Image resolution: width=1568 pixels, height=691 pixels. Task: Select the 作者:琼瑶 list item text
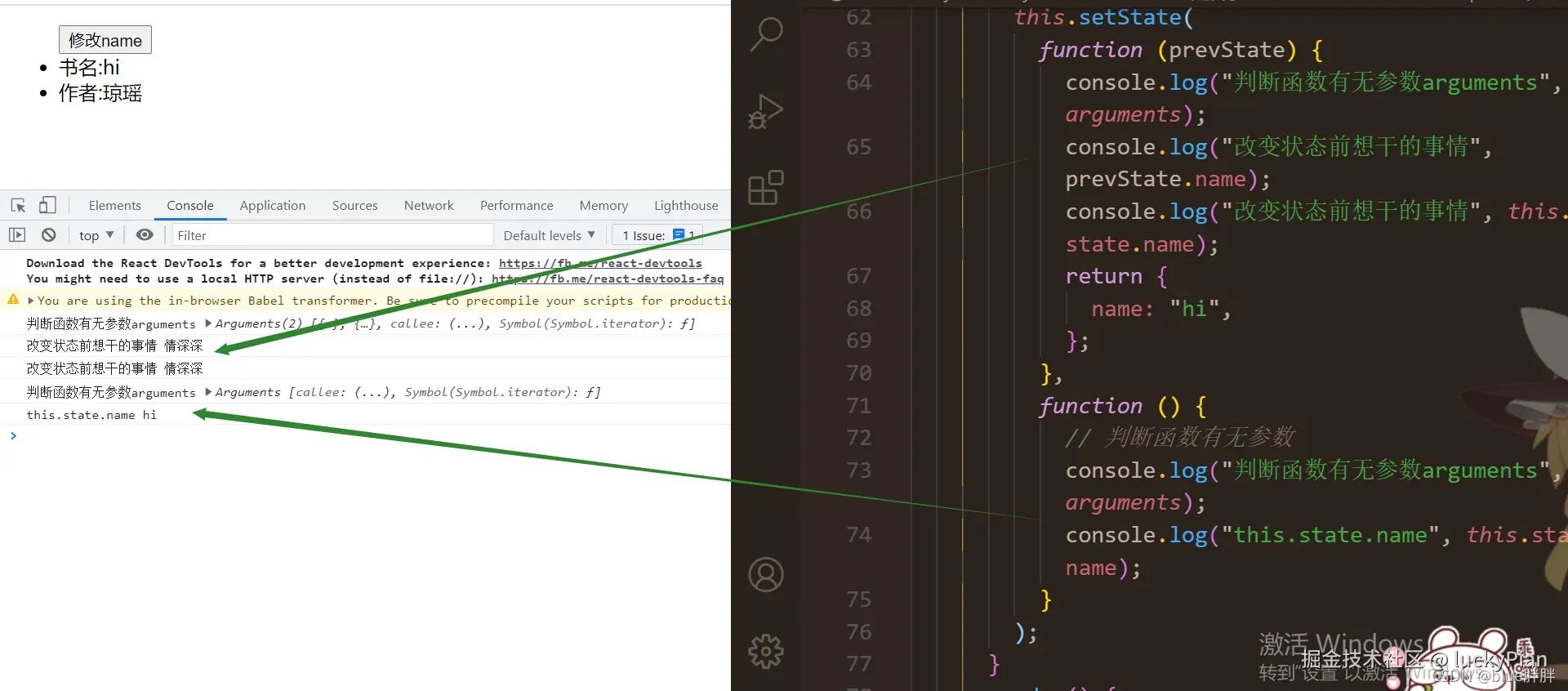click(100, 93)
